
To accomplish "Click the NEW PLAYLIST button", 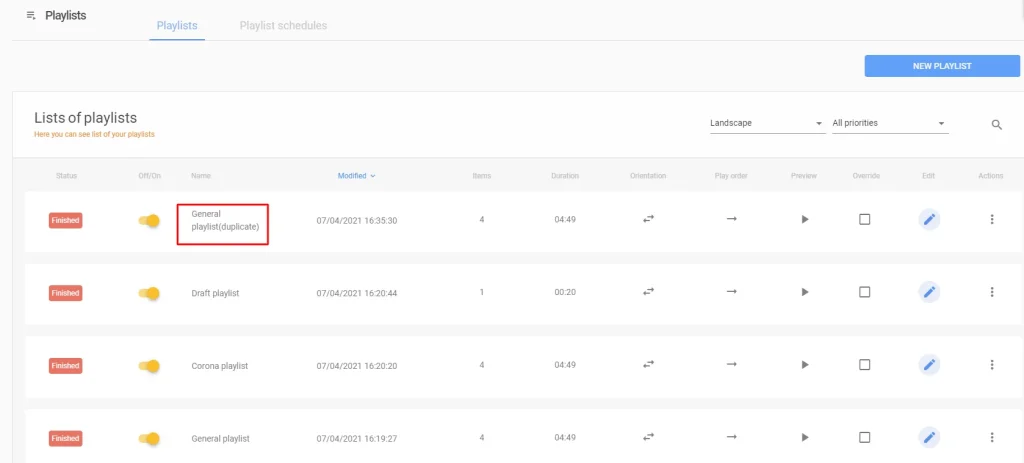I will [942, 66].
